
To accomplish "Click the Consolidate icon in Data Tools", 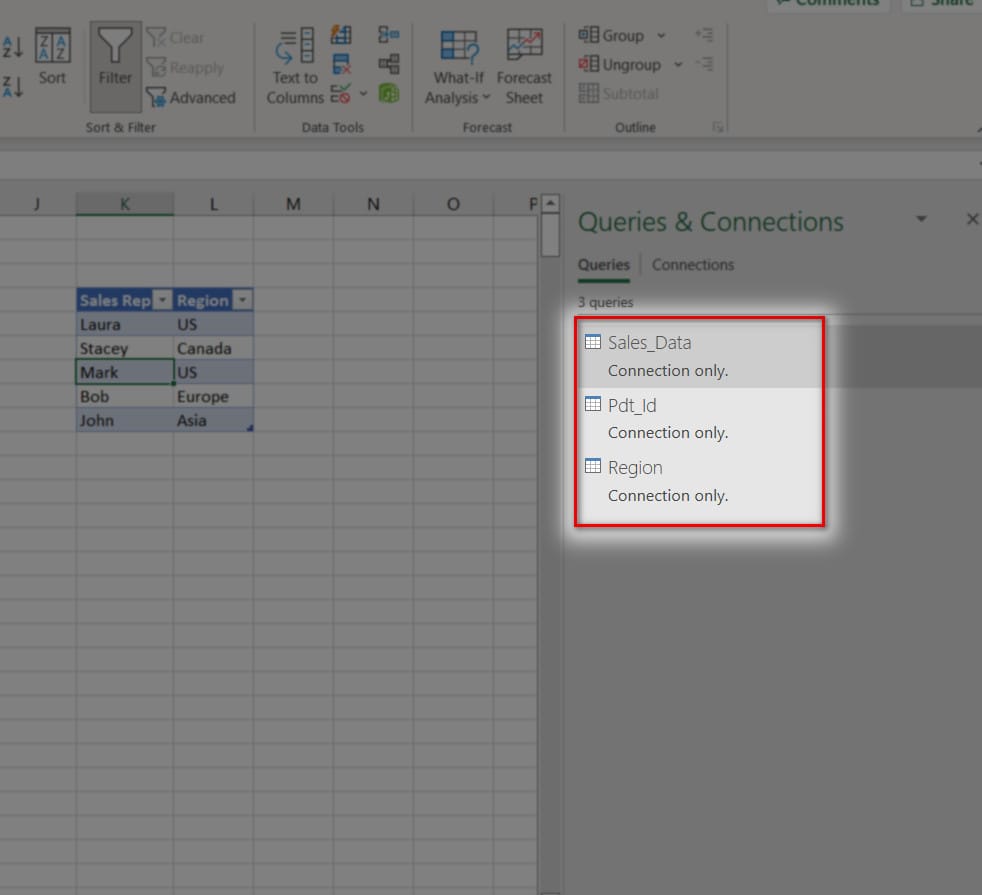I will pyautogui.click(x=388, y=35).
